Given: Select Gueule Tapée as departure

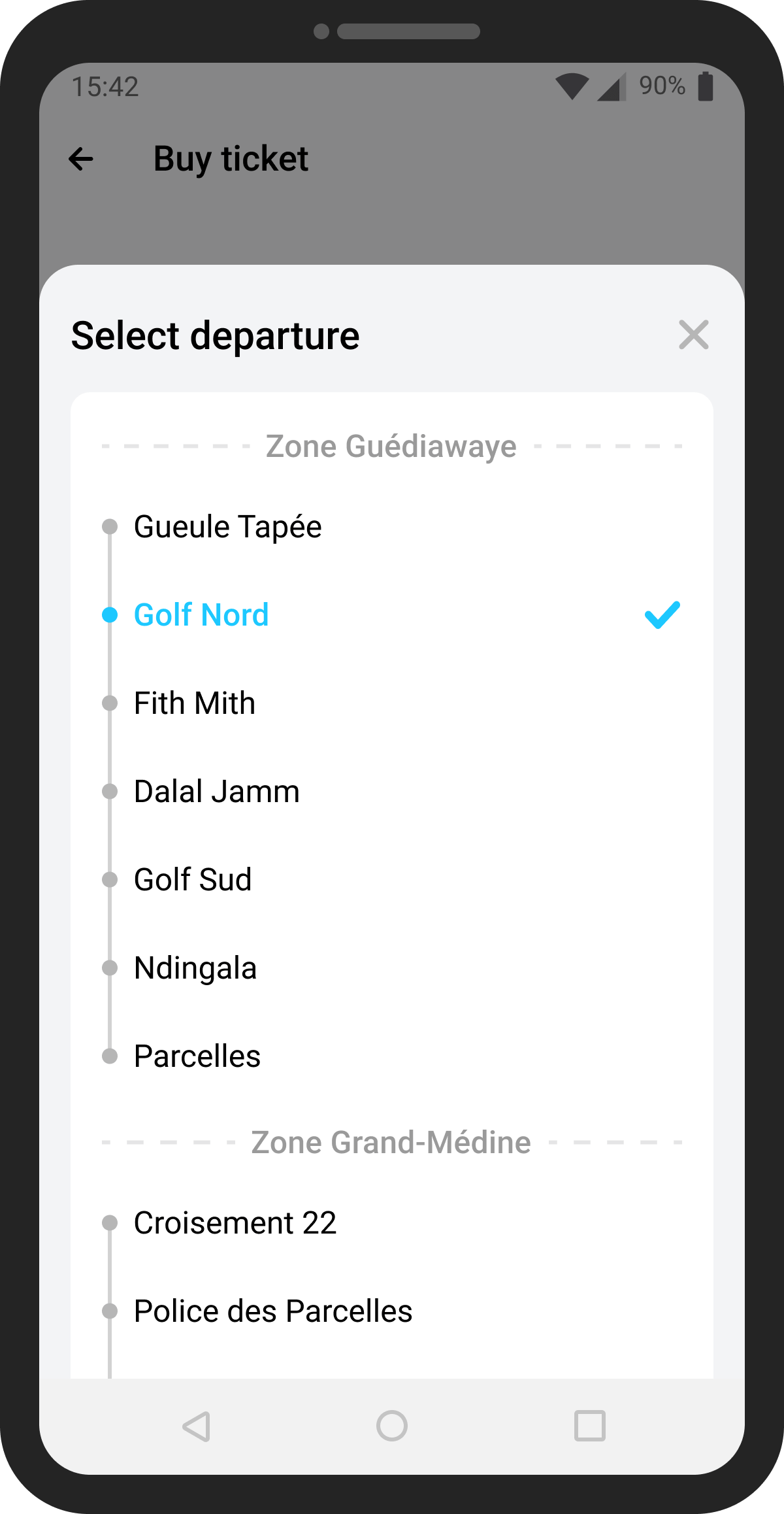Looking at the screenshot, I should 227,527.
